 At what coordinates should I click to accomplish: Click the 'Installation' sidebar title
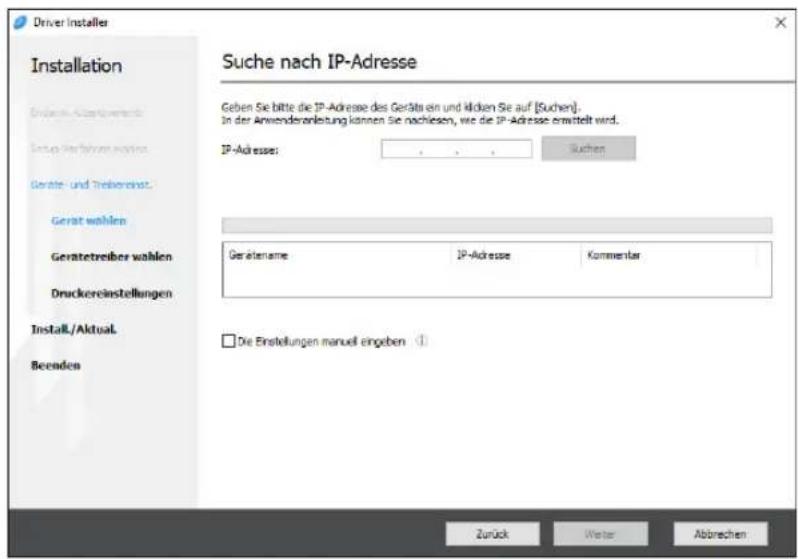76,66
